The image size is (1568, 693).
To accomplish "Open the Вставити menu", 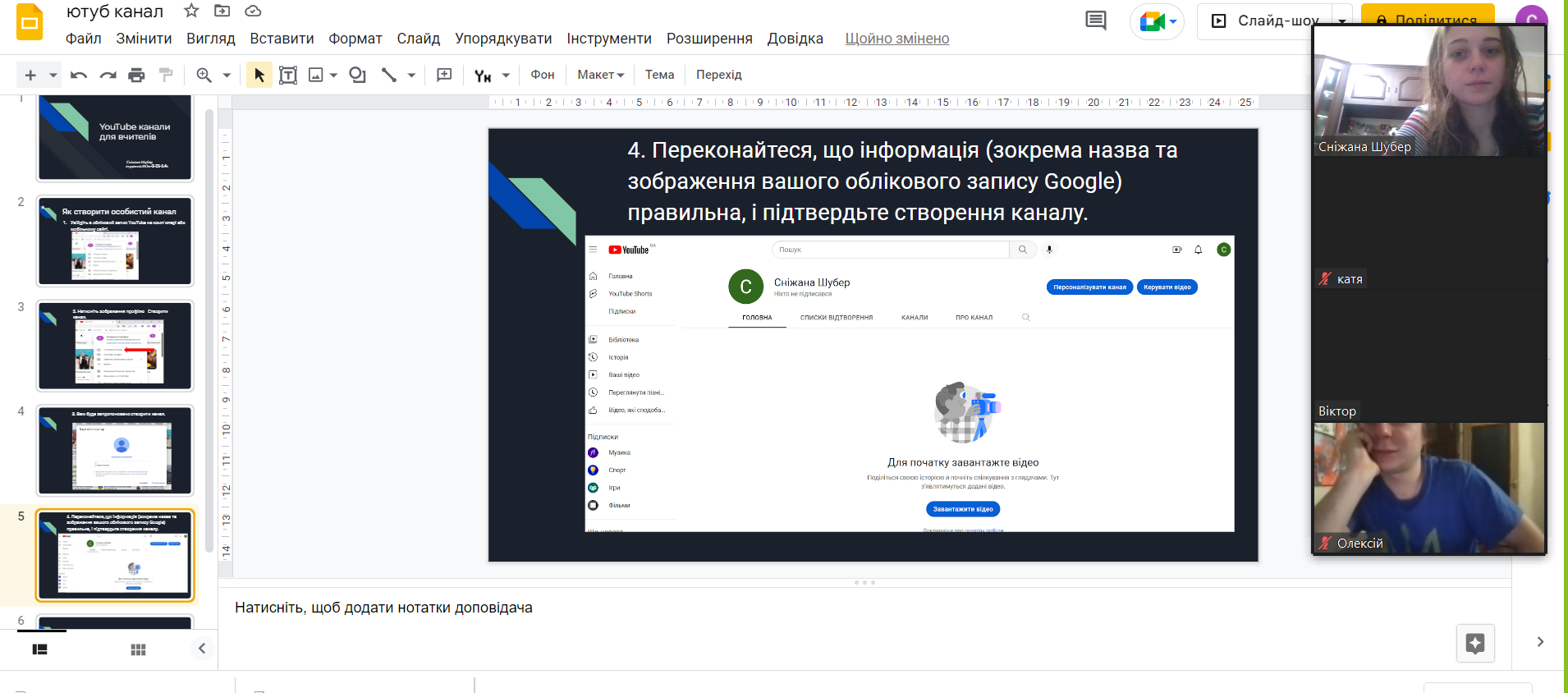I will point(282,39).
